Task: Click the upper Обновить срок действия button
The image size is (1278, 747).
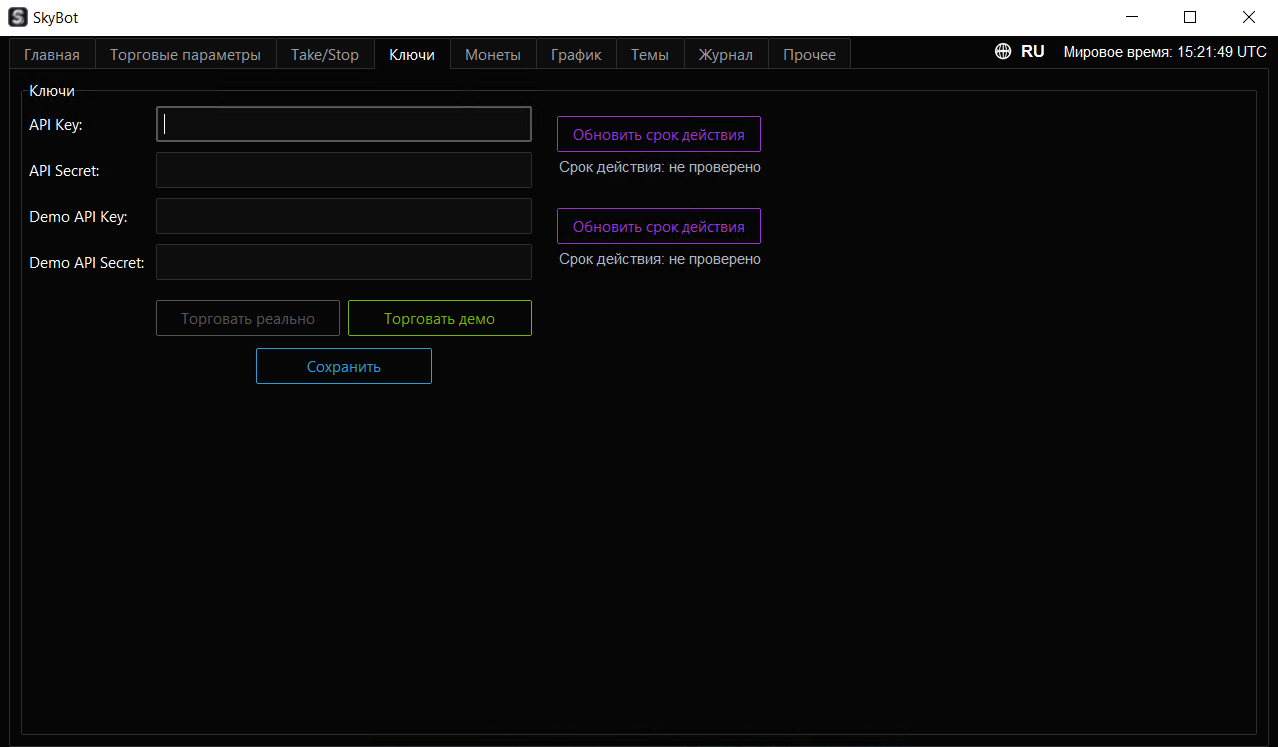Action: click(659, 134)
